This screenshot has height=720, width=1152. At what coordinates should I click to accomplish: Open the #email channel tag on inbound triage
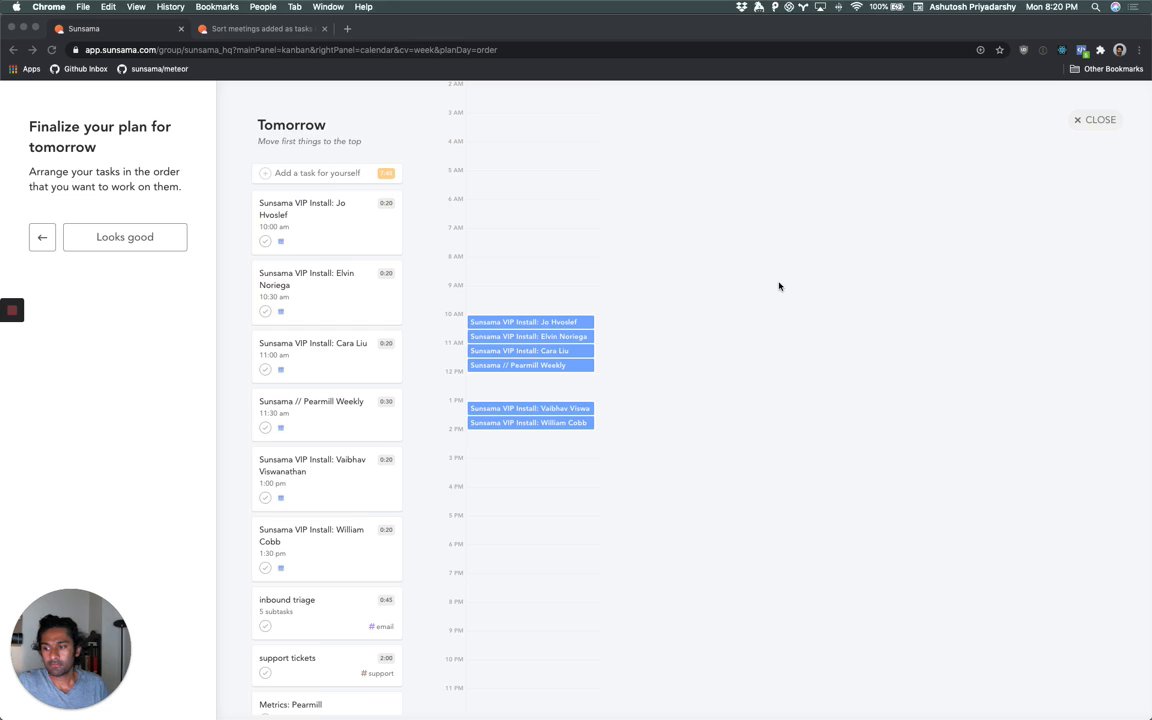pyautogui.click(x=381, y=627)
